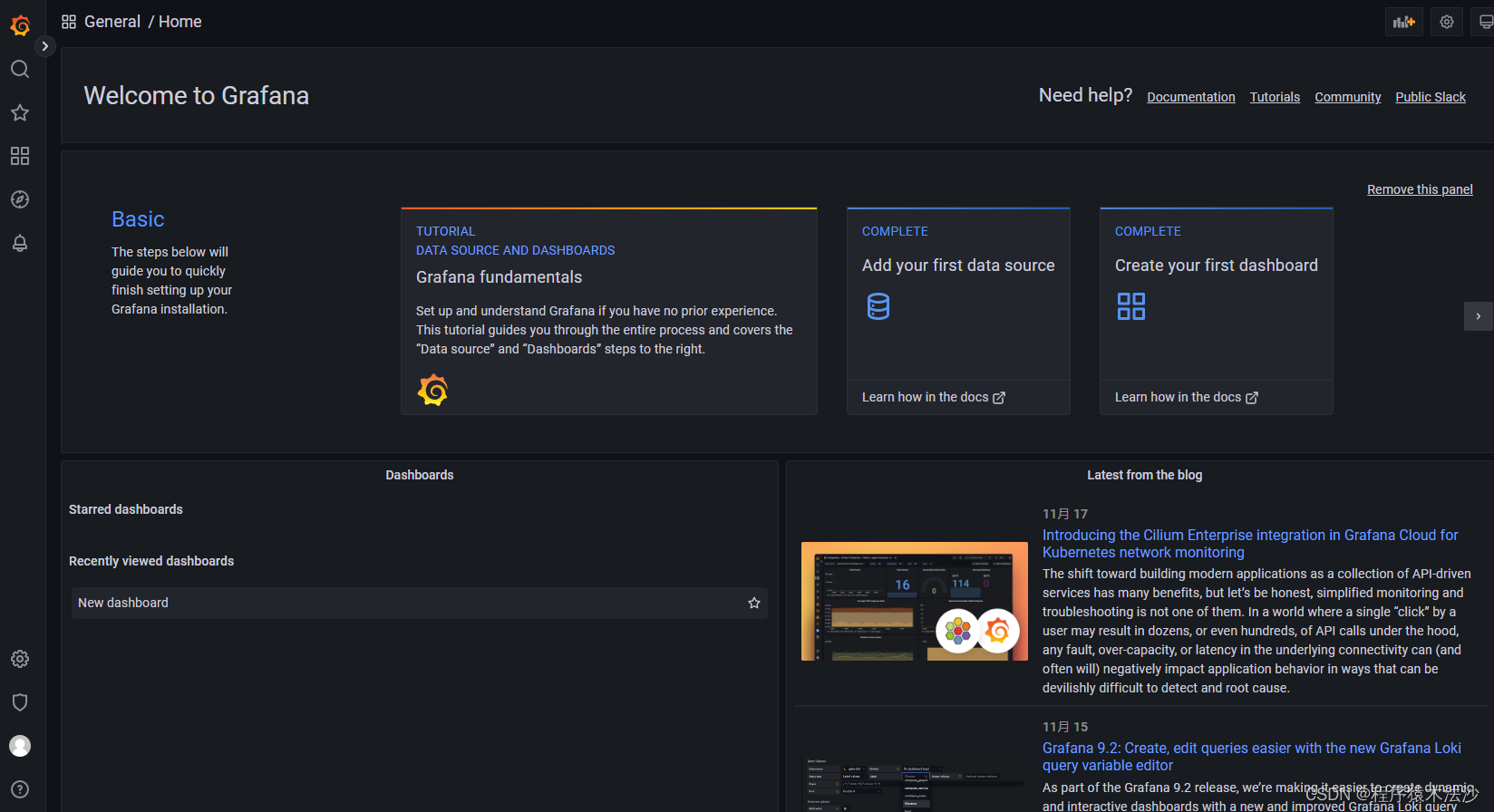Open the Dashboards icon in the sidebar
Screen dimensions: 1494x812
(20, 156)
